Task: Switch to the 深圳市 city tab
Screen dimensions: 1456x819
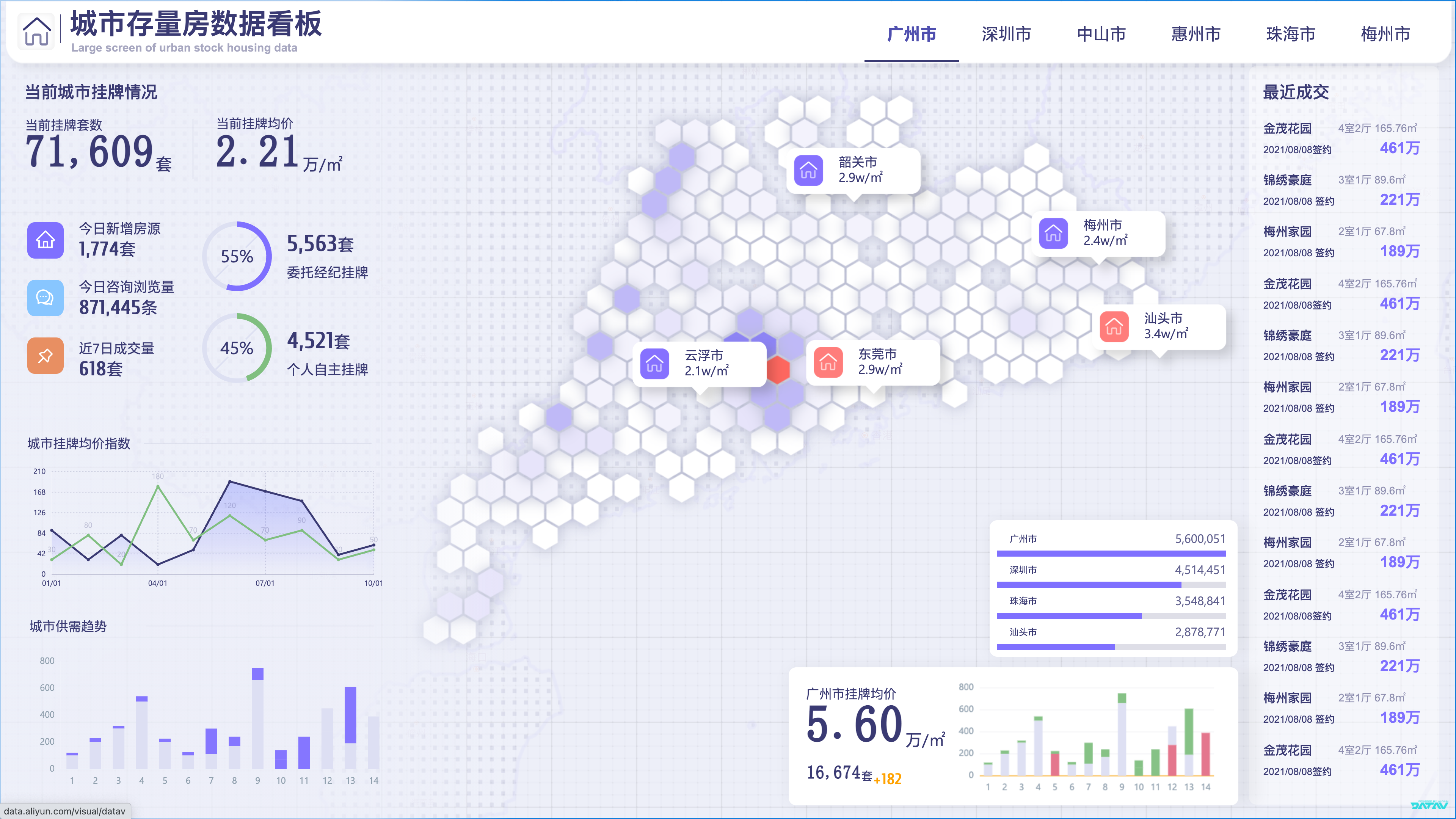Action: (1006, 34)
